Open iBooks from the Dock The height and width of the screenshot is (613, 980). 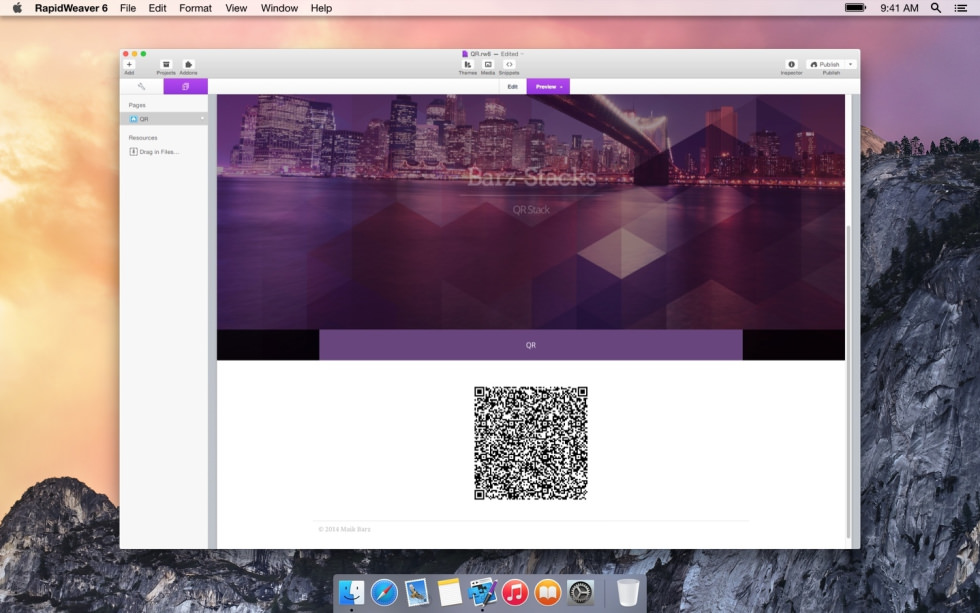point(548,592)
